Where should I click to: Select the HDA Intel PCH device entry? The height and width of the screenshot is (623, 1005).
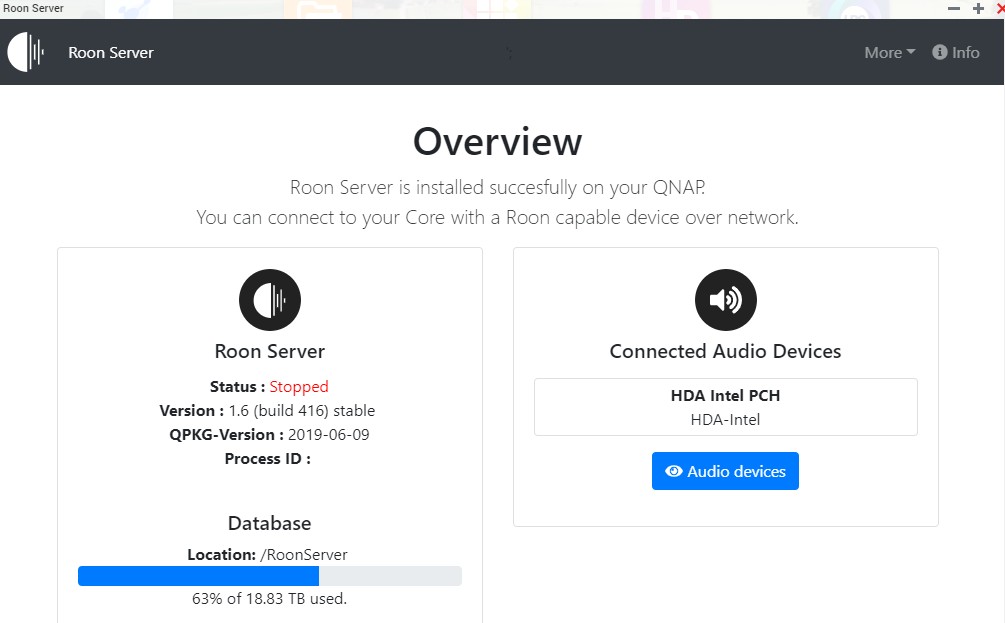[726, 407]
